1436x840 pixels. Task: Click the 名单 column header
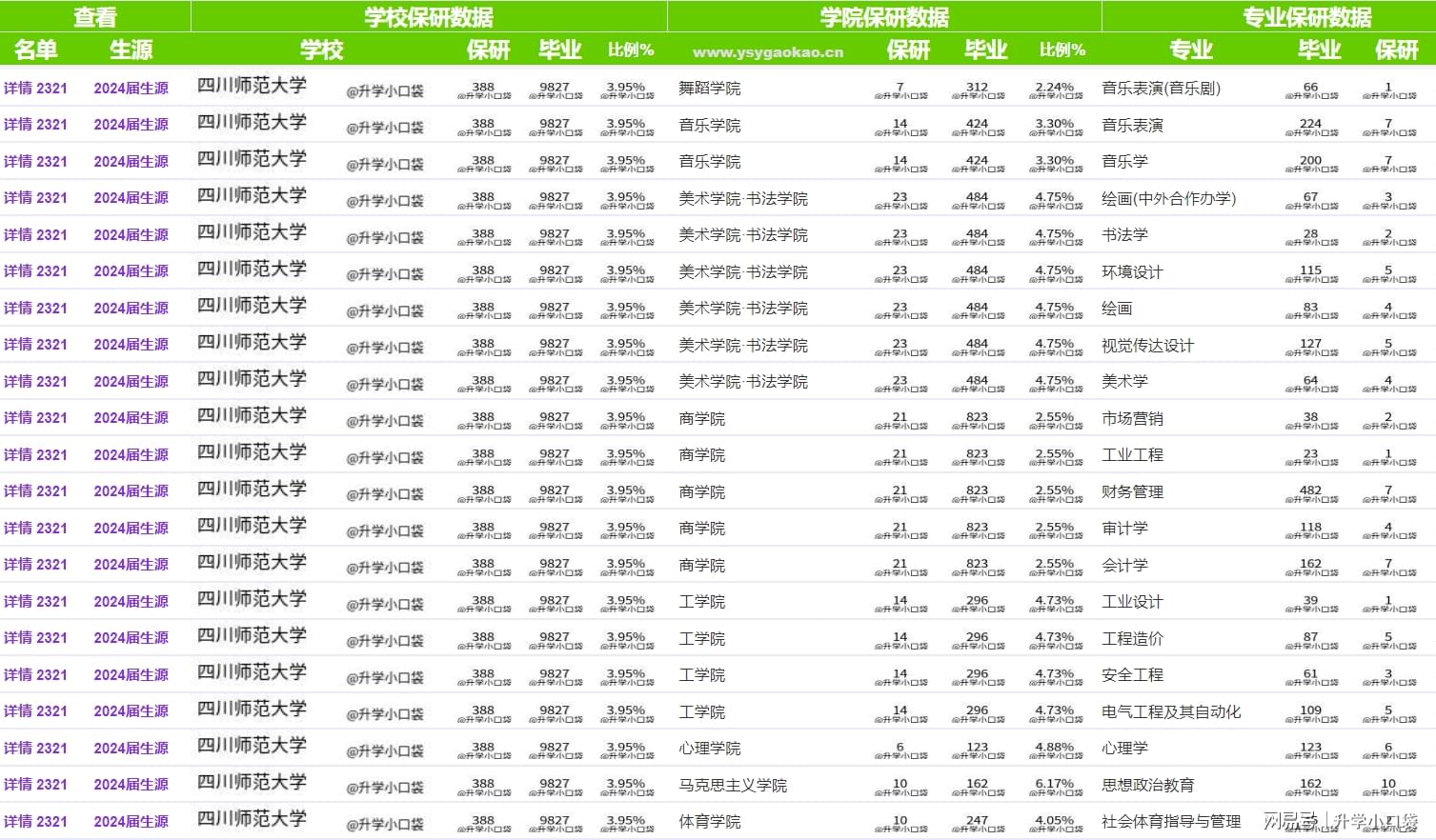point(36,50)
